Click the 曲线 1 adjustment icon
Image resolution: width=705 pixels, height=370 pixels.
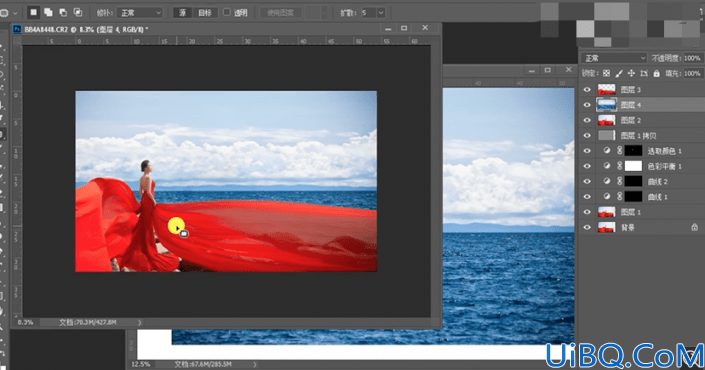(607, 196)
